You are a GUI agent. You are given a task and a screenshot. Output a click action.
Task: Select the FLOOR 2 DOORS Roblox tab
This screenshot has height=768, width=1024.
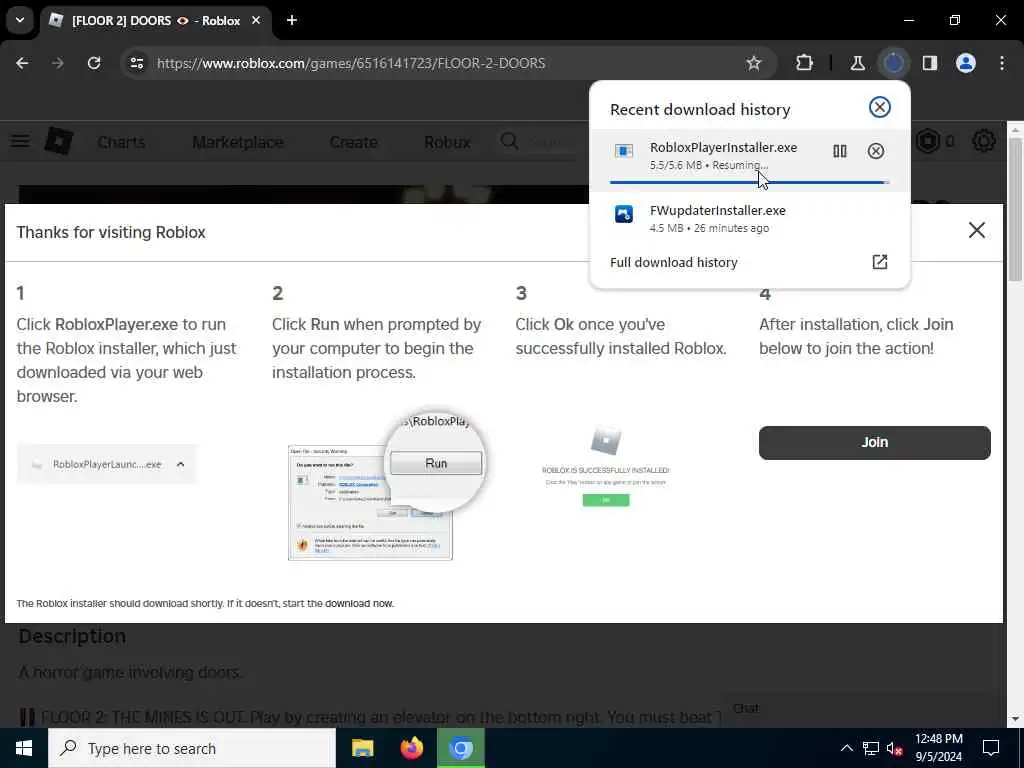[155, 21]
